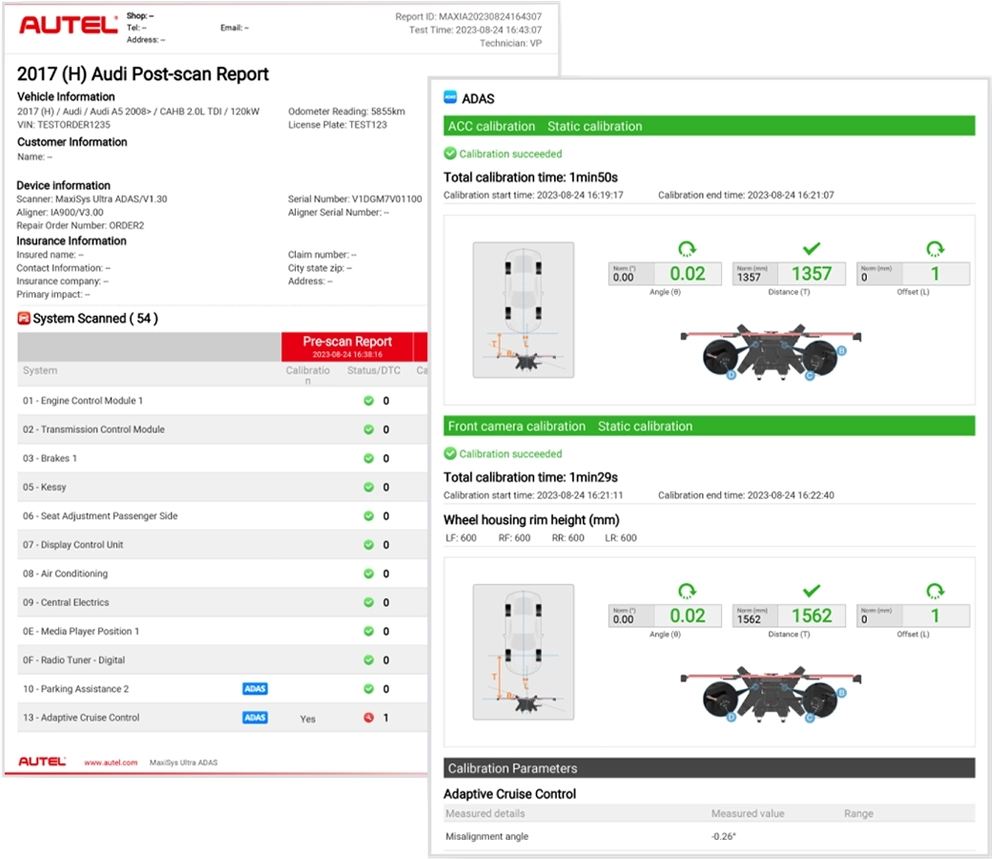Click the ACC calibration frame illustration
The image size is (992, 859).
771,352
